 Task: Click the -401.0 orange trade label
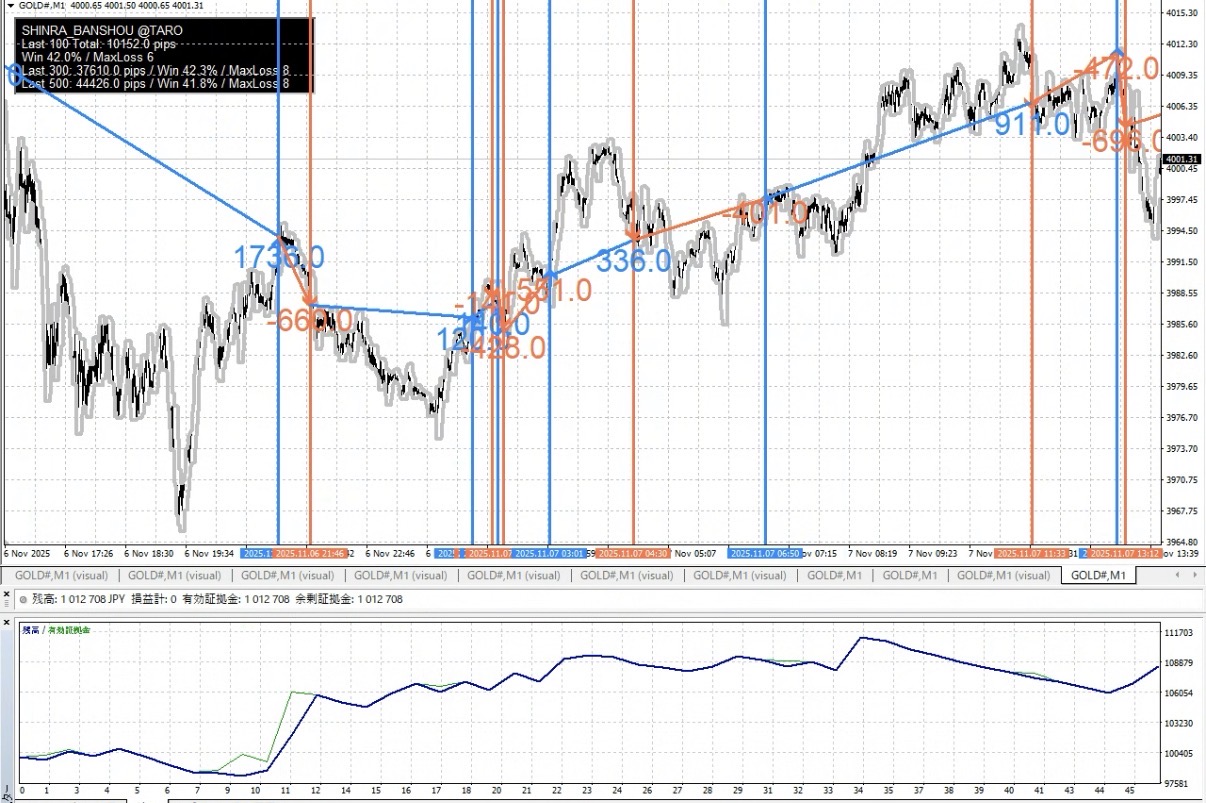[x=763, y=212]
